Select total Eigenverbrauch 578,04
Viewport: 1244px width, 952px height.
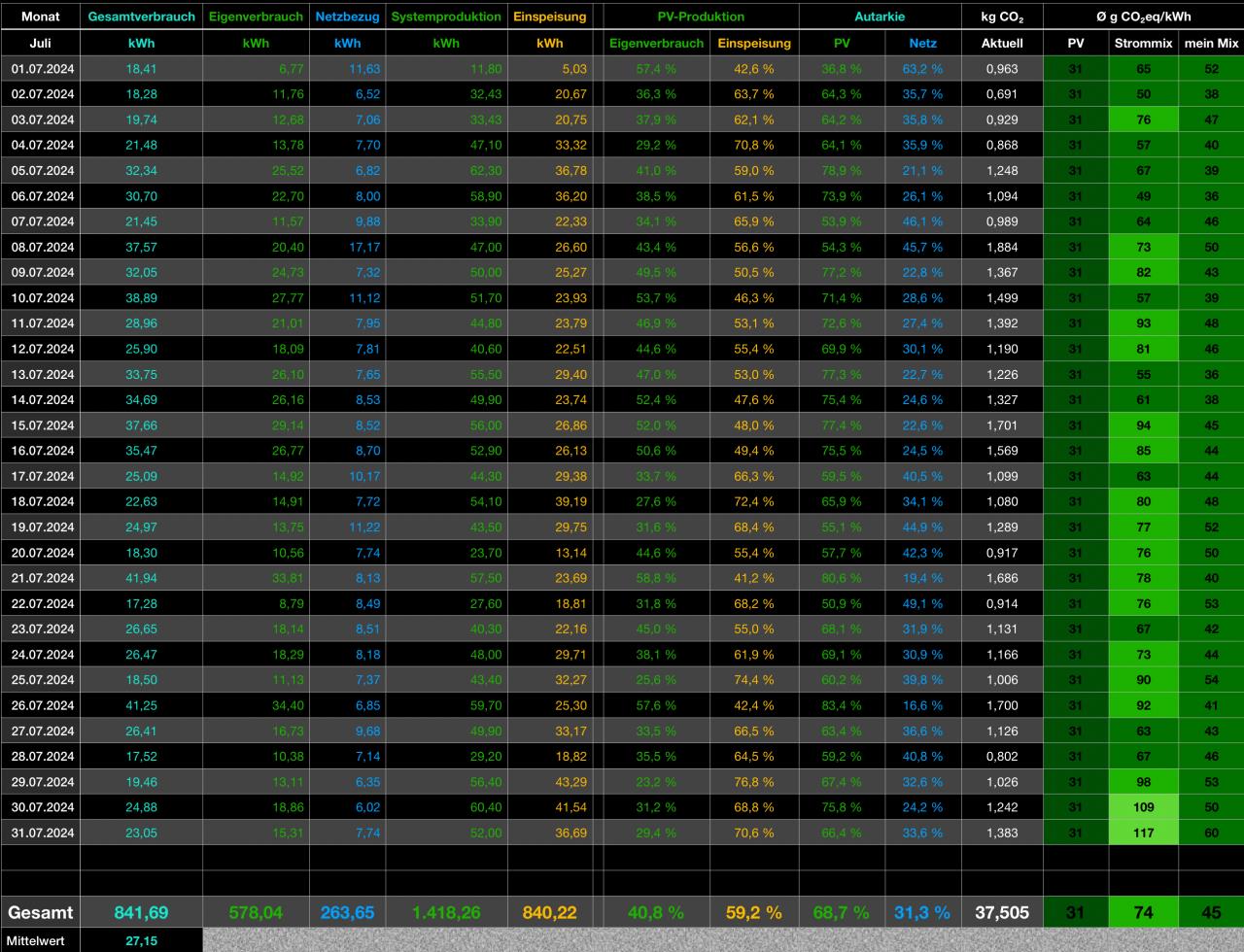[256, 912]
